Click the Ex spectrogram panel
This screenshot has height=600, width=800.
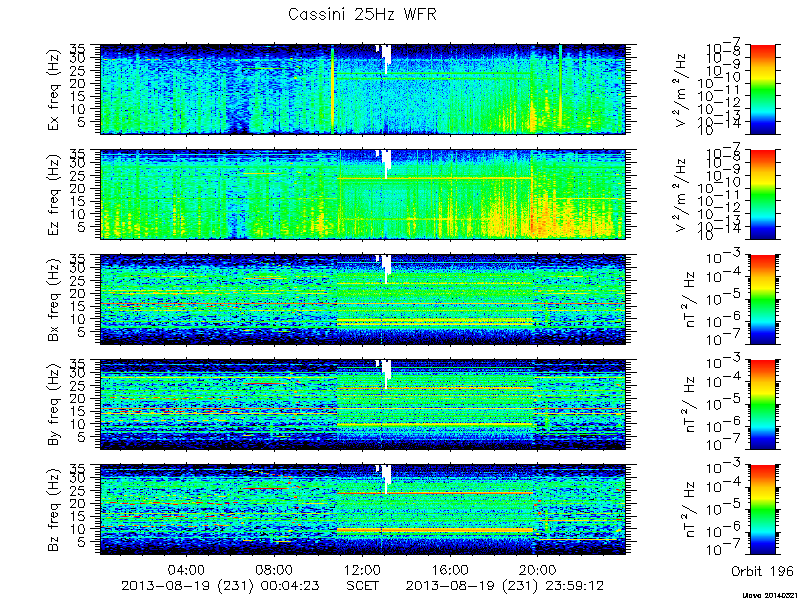pyautogui.click(x=363, y=89)
